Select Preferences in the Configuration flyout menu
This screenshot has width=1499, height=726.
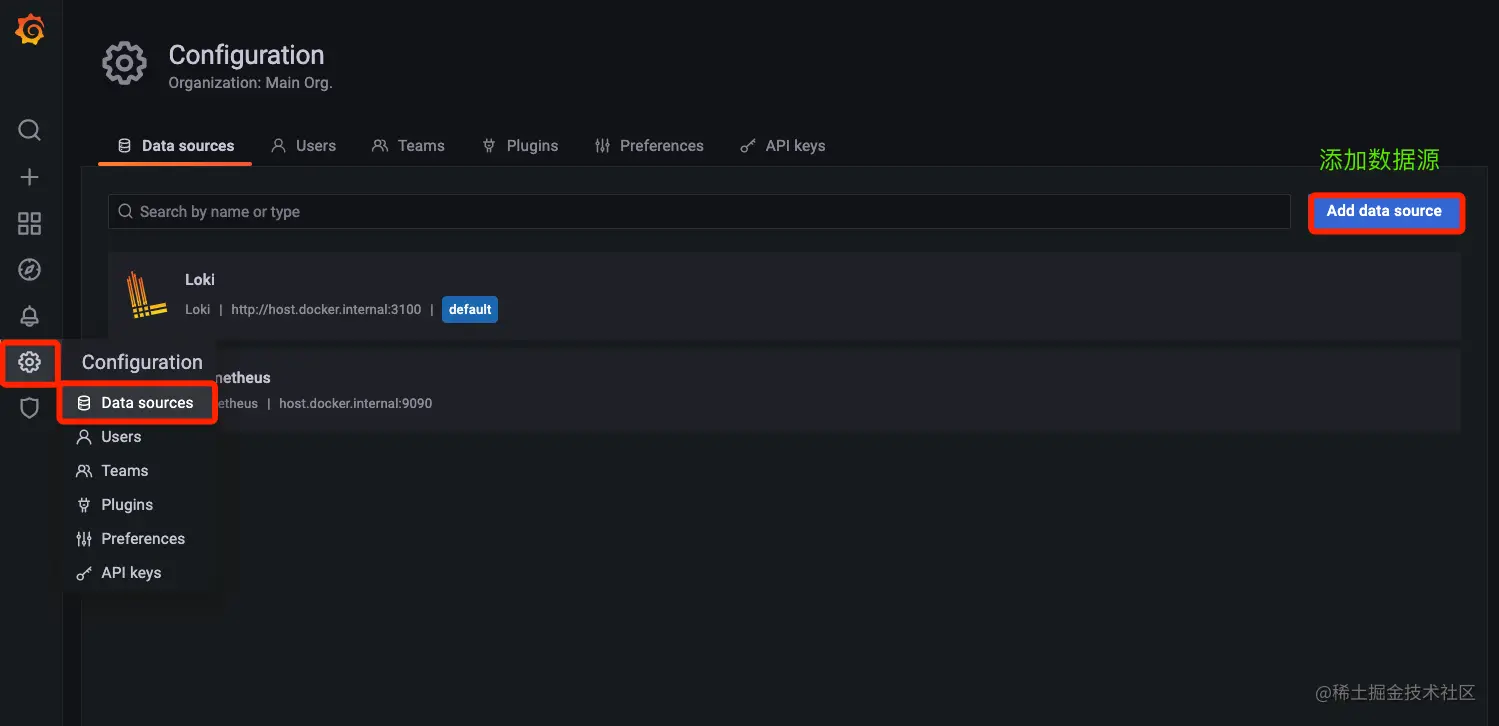(143, 539)
